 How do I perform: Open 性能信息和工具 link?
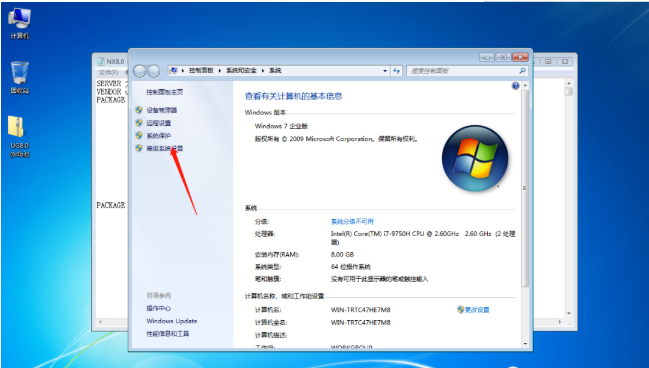tap(168, 334)
